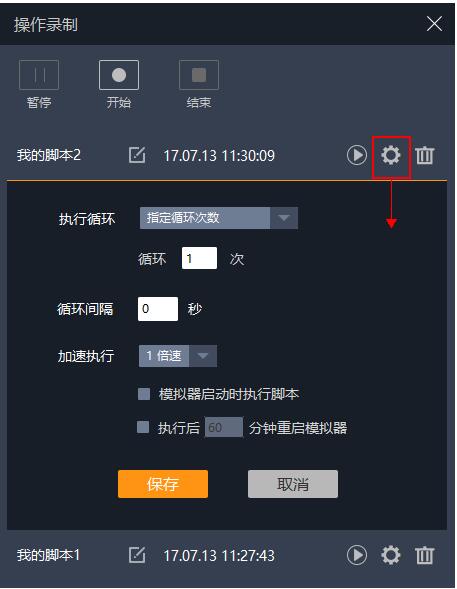Click the 循环 count input field
Screen dimensions: 457x589
coord(199,258)
